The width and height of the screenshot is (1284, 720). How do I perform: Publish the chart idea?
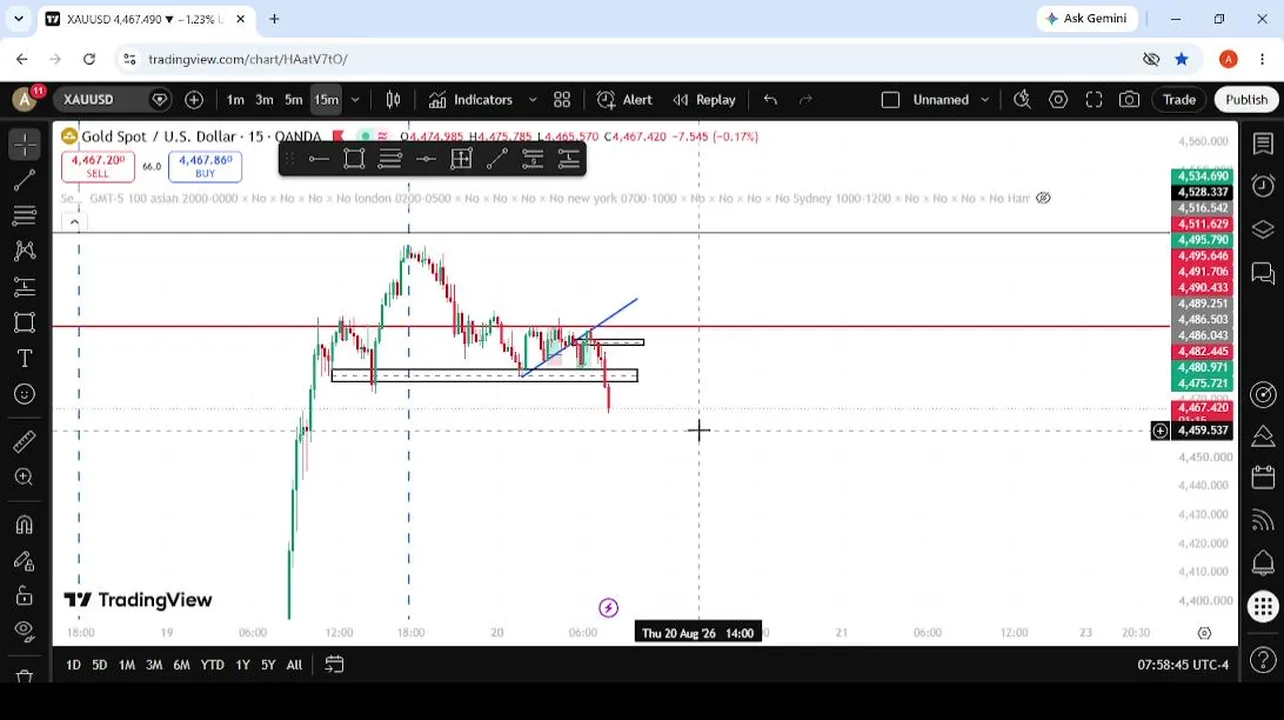coord(1246,99)
